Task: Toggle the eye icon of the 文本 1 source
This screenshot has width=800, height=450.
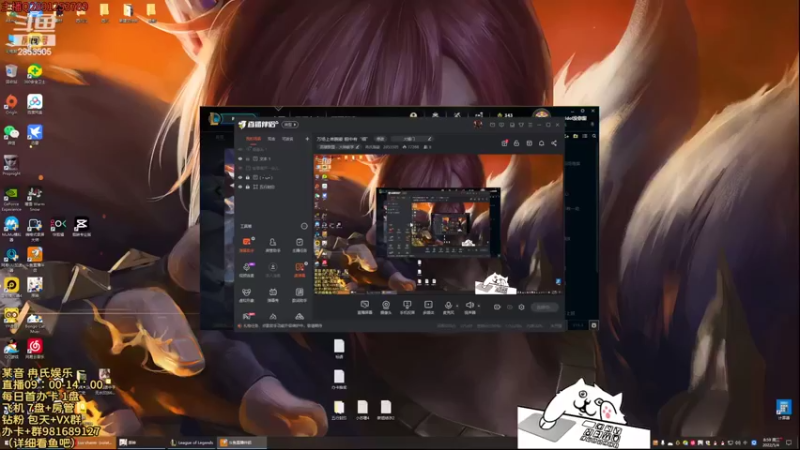Action: (x=240, y=159)
